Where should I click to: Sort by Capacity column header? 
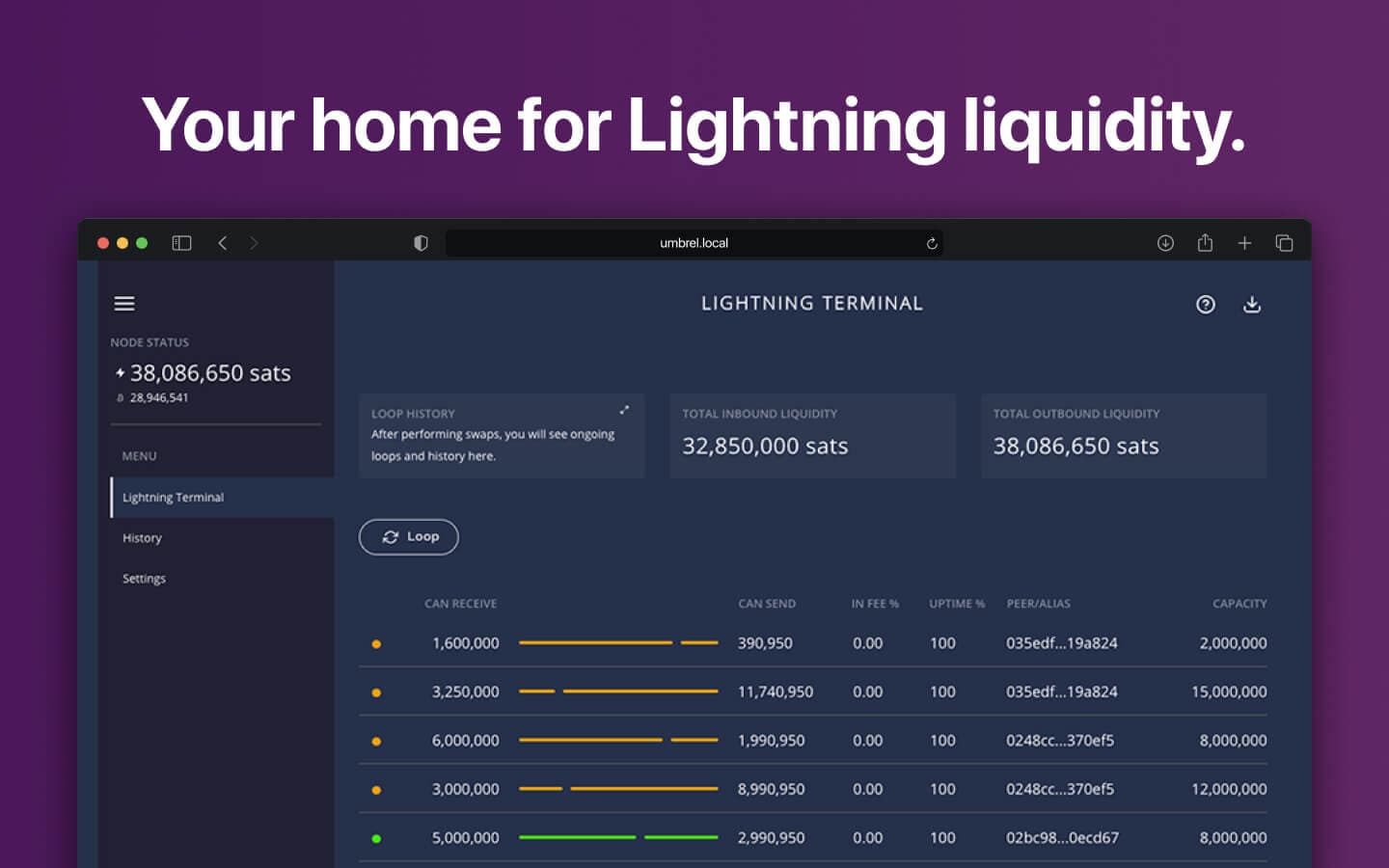(1239, 604)
